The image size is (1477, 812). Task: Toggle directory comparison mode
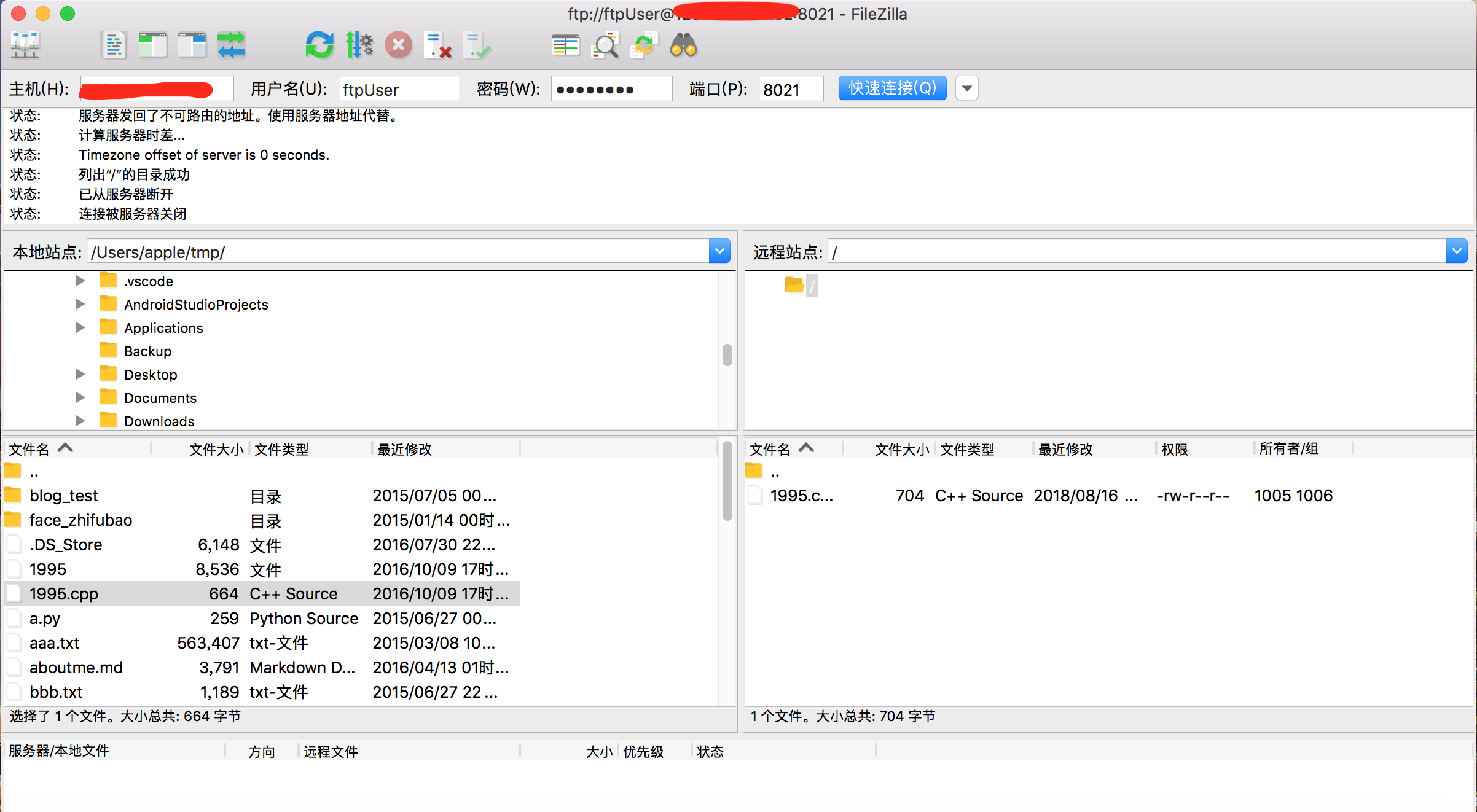coord(565,45)
